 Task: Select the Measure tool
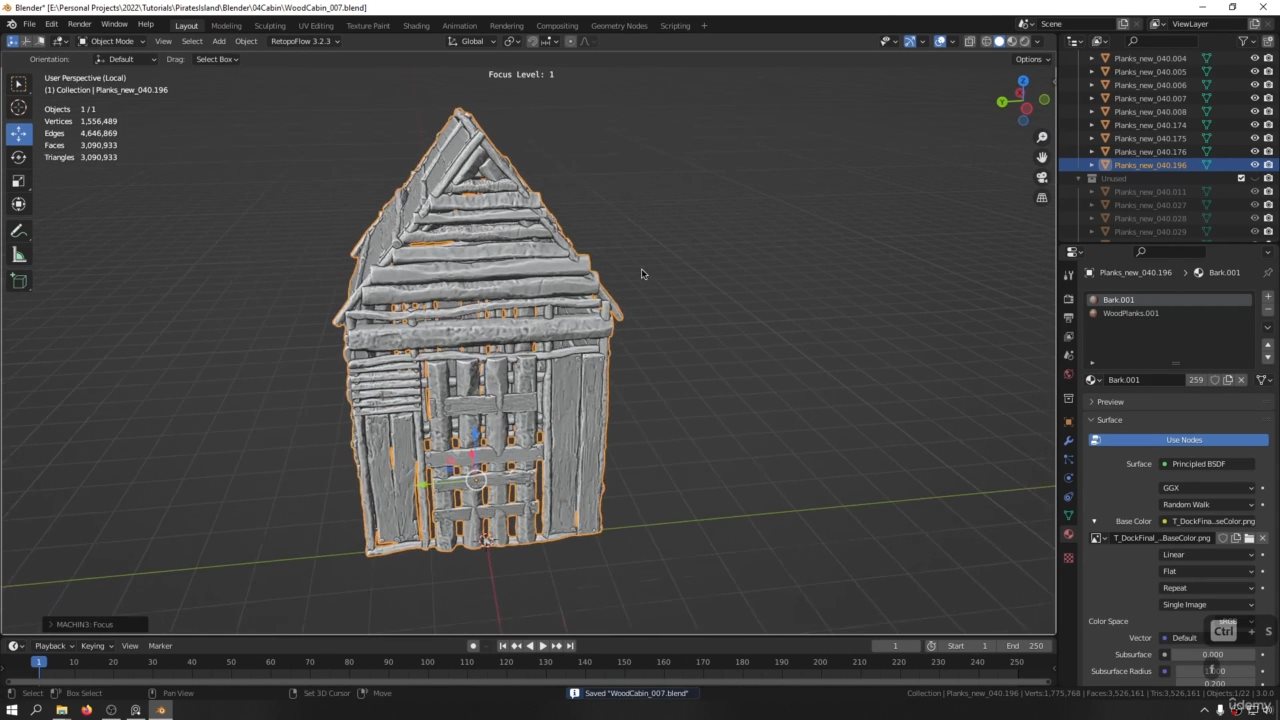pyautogui.click(x=19, y=255)
